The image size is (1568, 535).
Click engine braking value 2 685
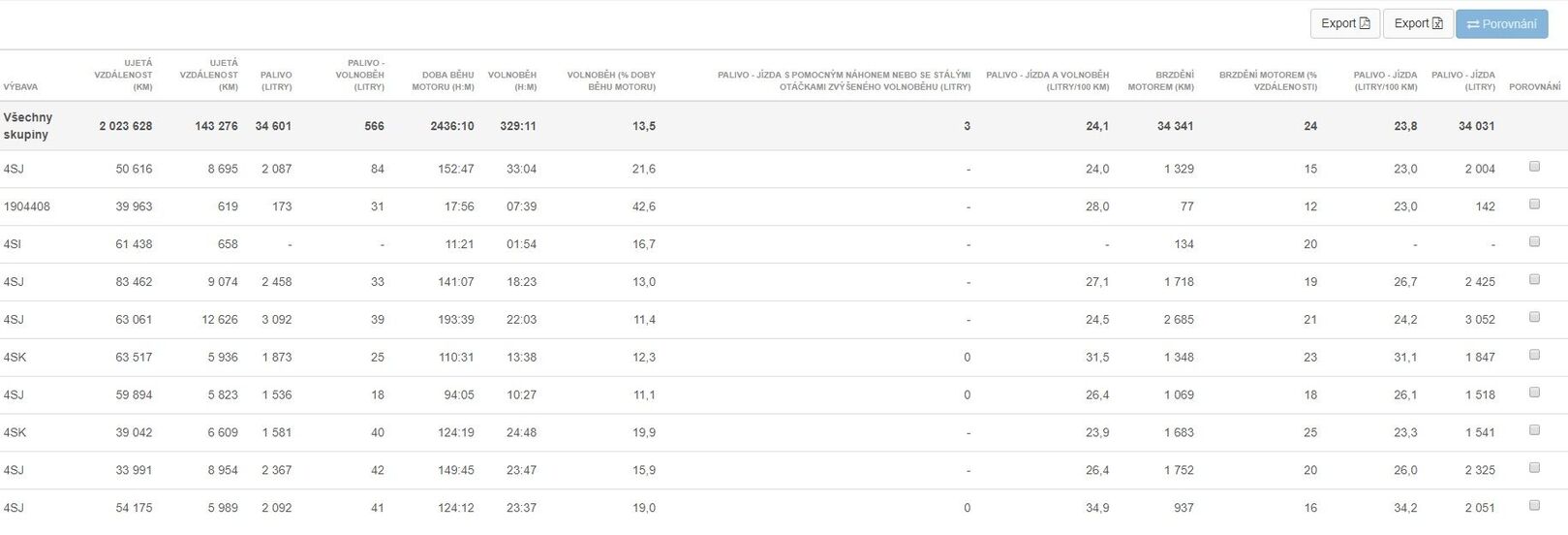point(1179,320)
